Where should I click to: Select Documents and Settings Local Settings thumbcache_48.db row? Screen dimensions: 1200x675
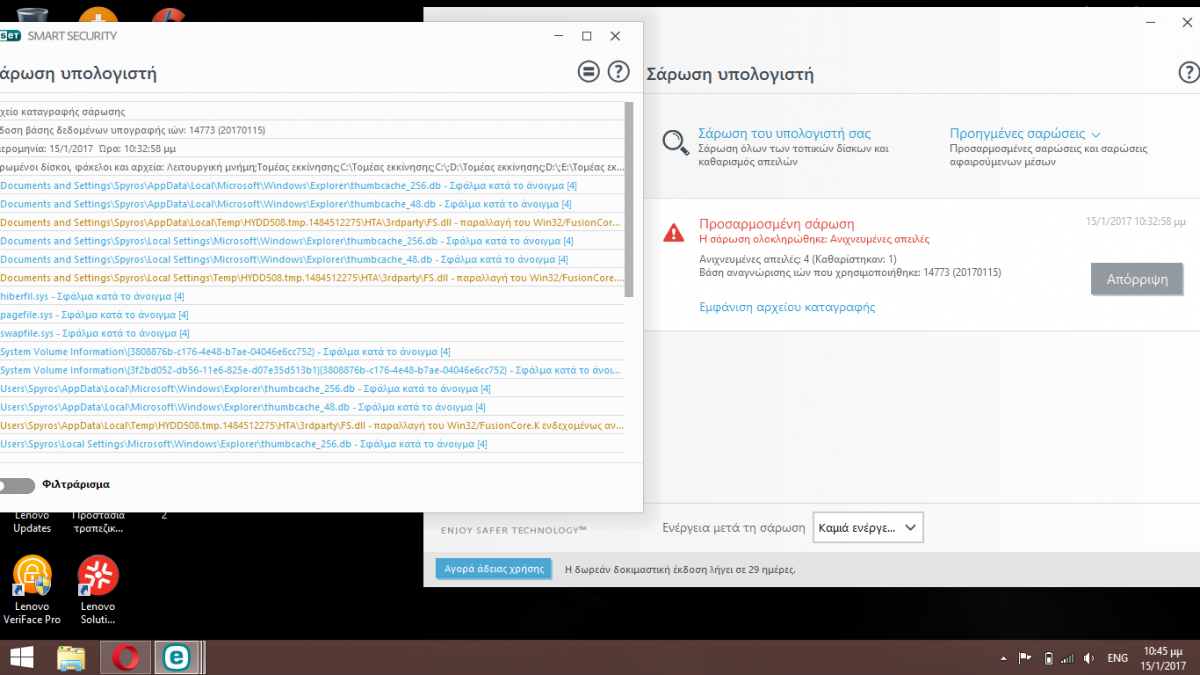click(x=311, y=259)
